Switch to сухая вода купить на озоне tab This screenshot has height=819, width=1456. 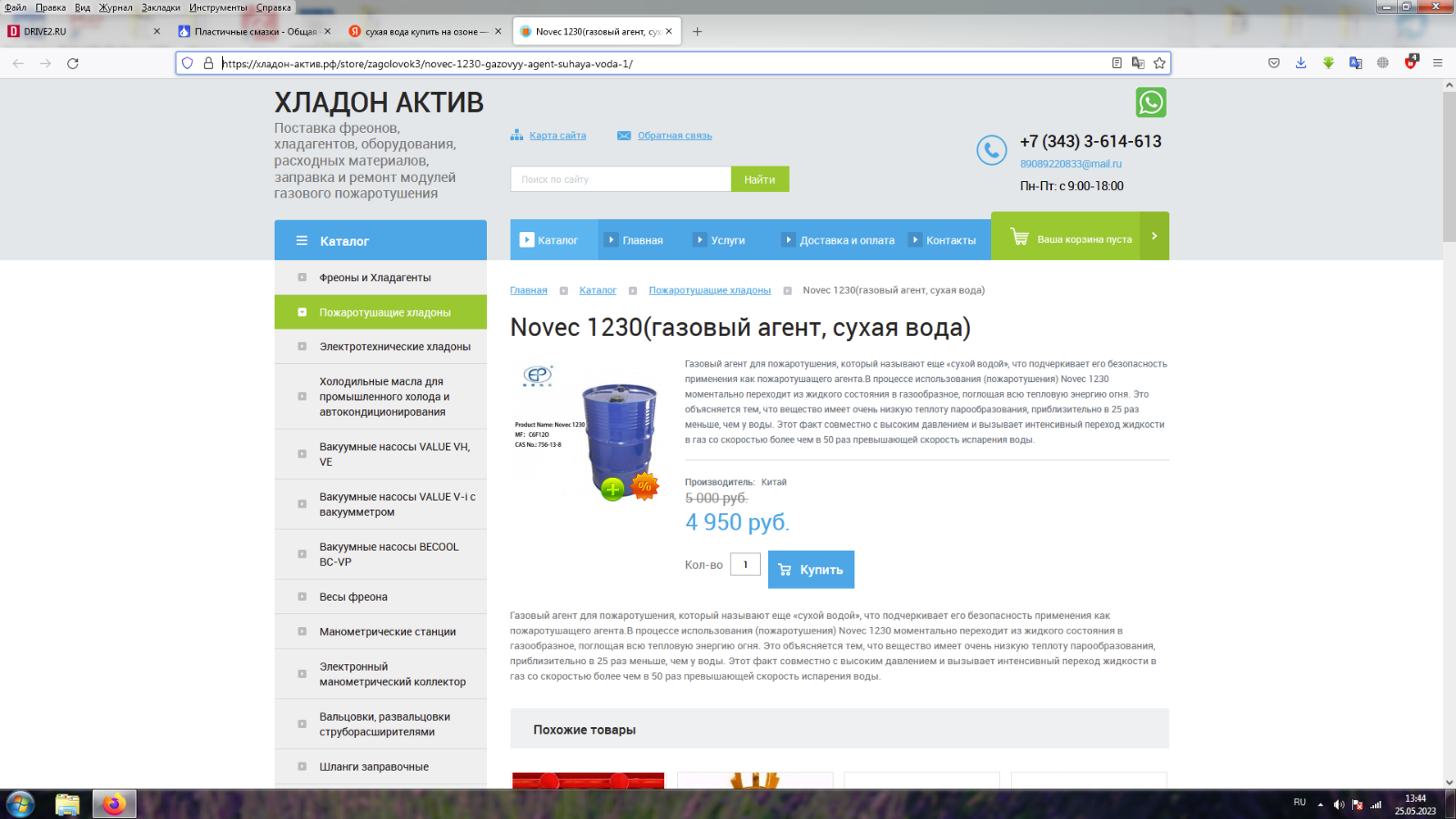coord(426,31)
